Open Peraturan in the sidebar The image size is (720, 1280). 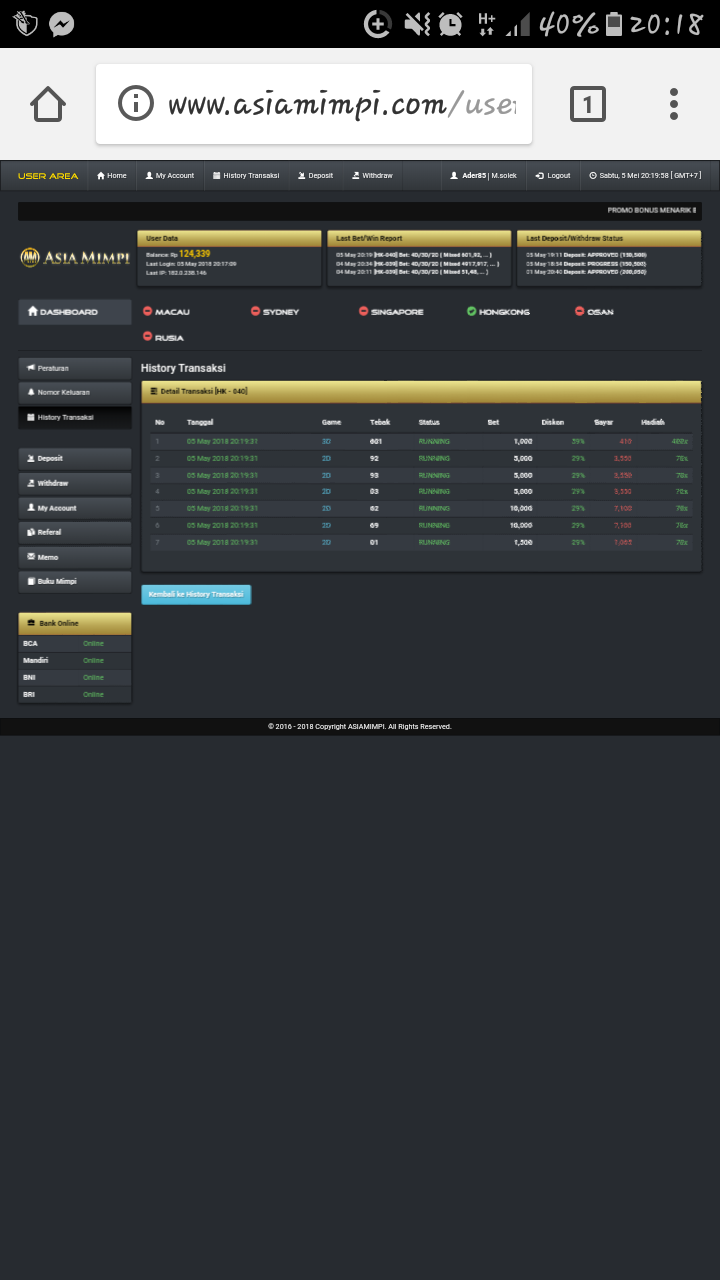click(75, 368)
